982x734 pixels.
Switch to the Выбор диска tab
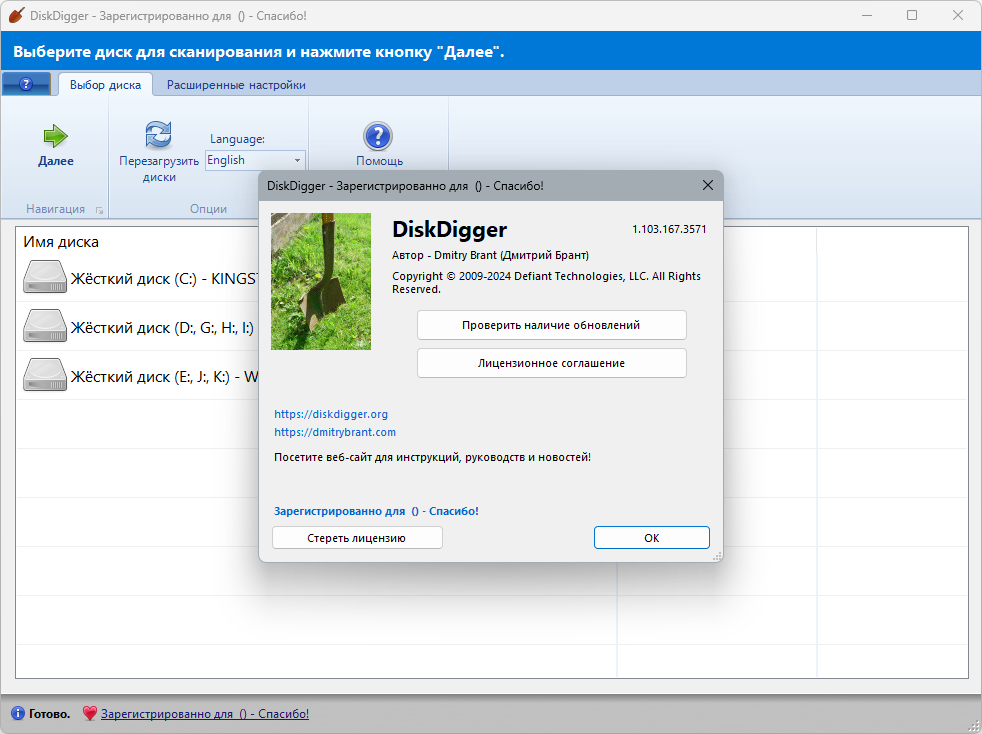pos(105,85)
